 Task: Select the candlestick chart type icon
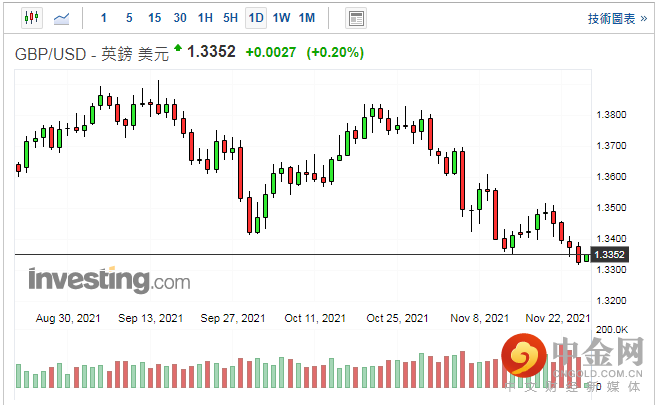(30, 18)
